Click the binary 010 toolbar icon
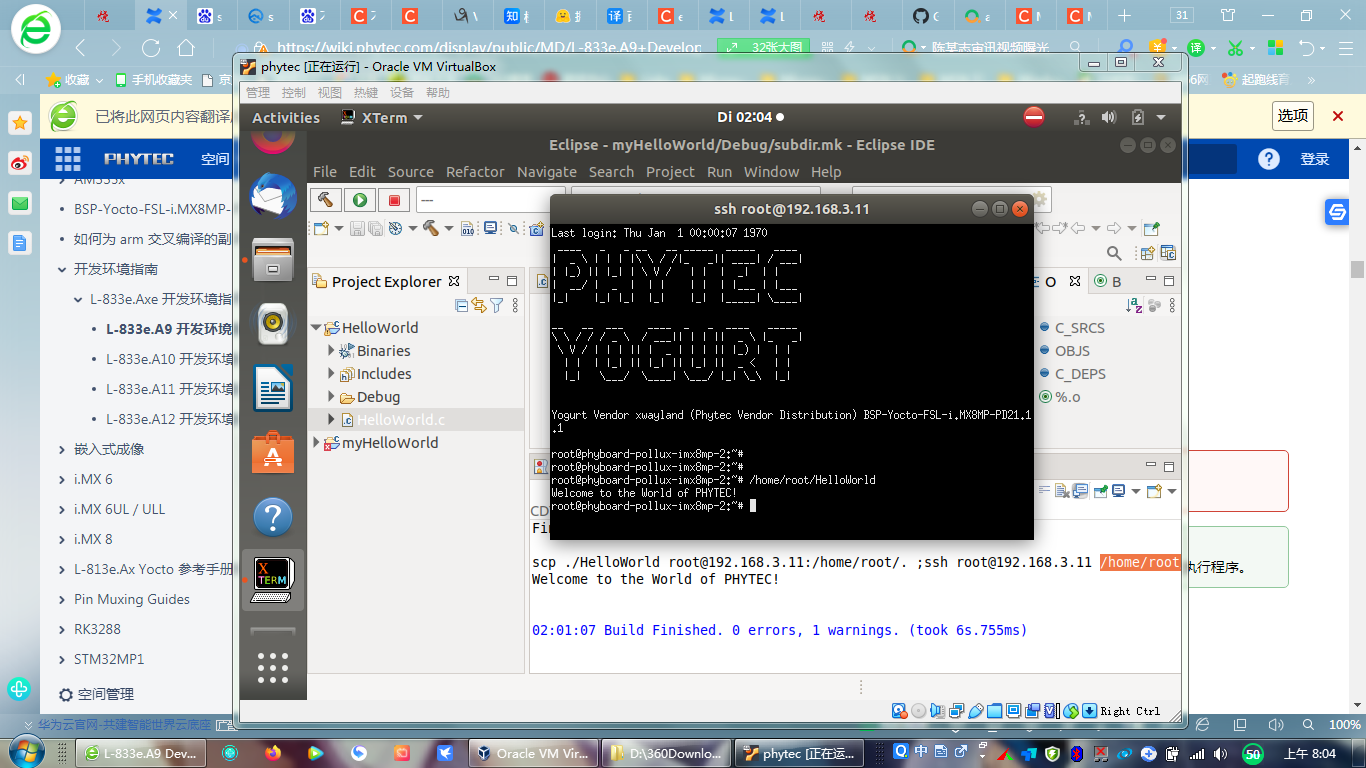This screenshot has height=768, width=1366. tap(468, 229)
